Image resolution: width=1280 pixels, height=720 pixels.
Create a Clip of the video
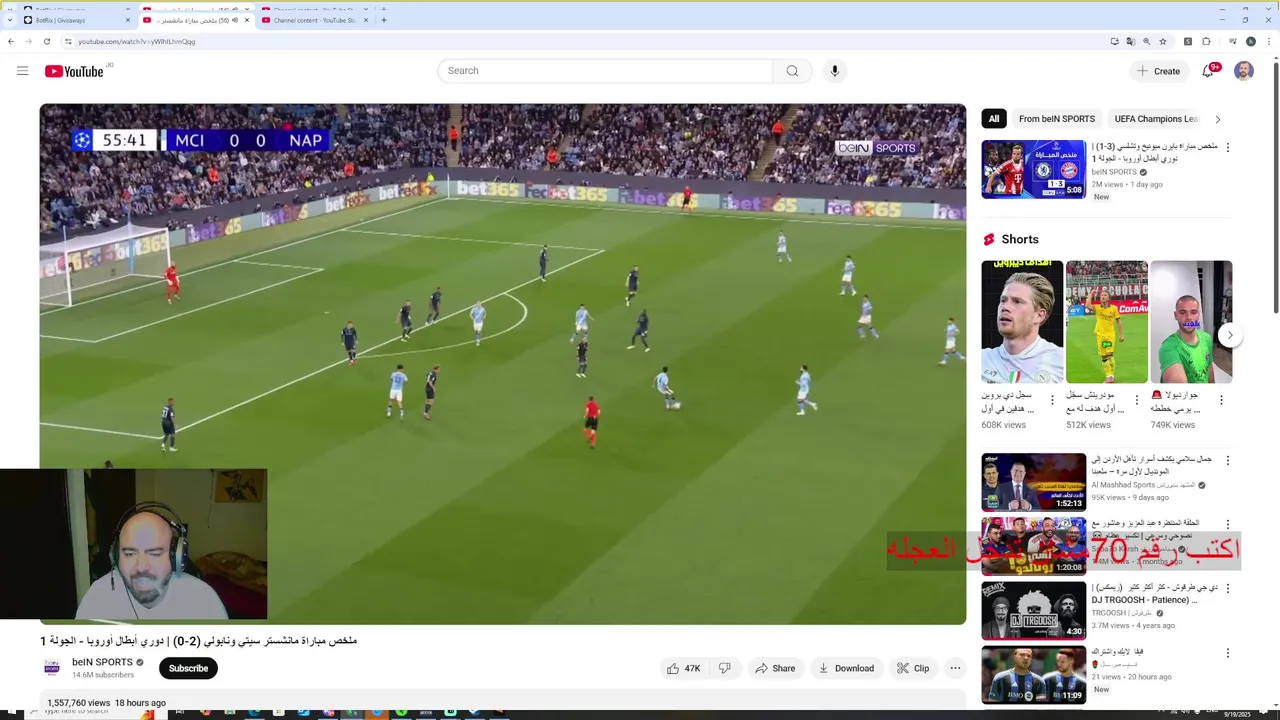[913, 668]
